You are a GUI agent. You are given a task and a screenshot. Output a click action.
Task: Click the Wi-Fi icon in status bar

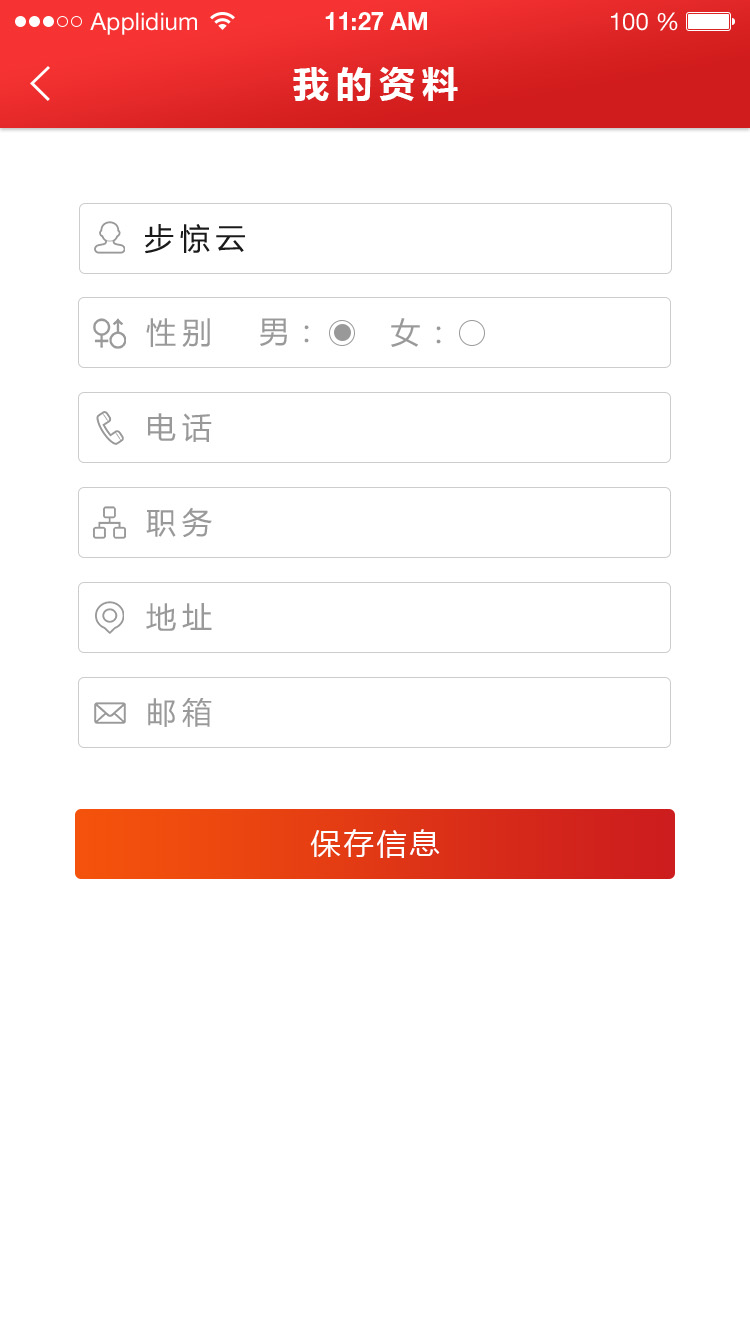(x=222, y=20)
